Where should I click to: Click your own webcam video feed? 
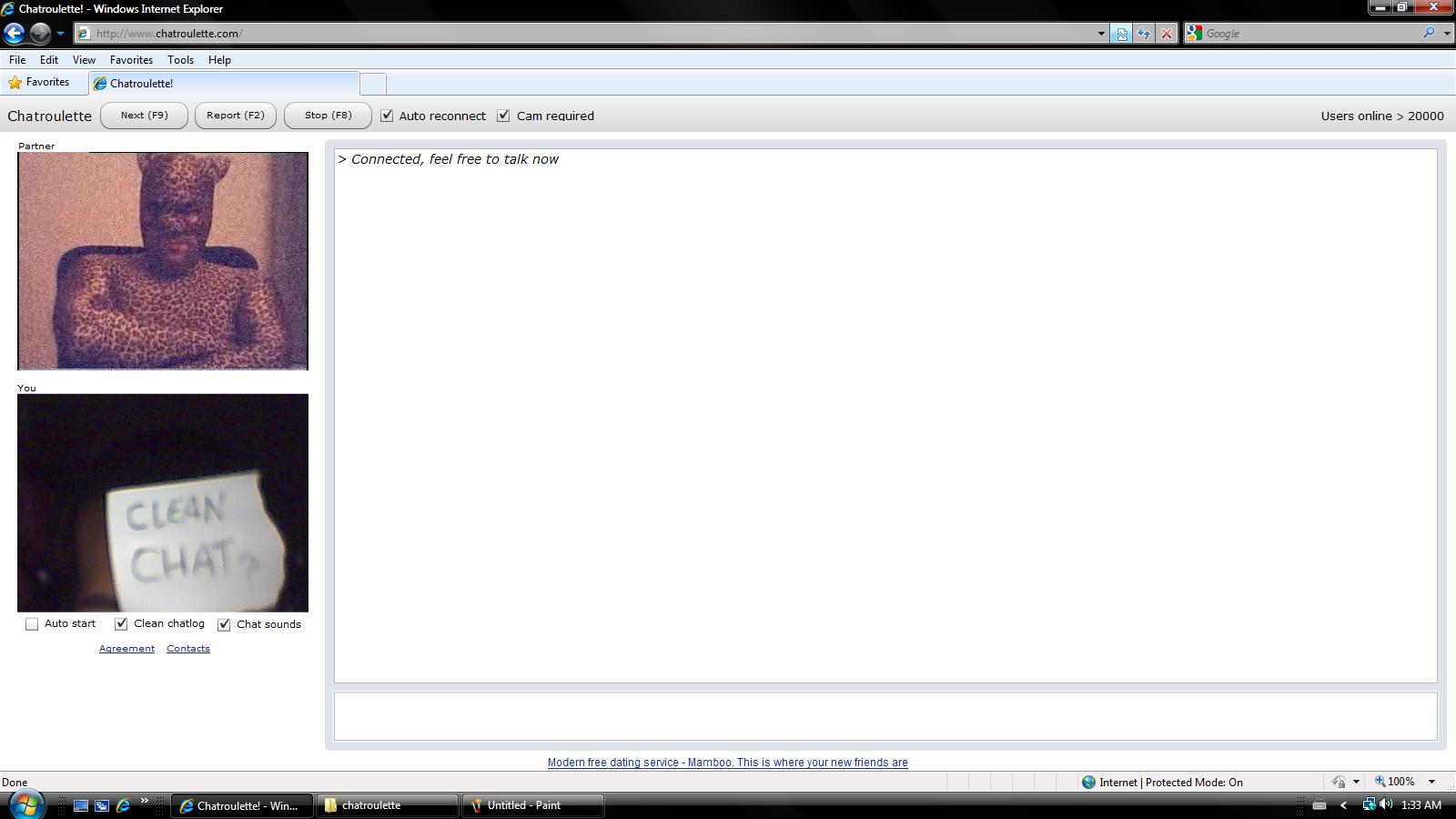163,503
